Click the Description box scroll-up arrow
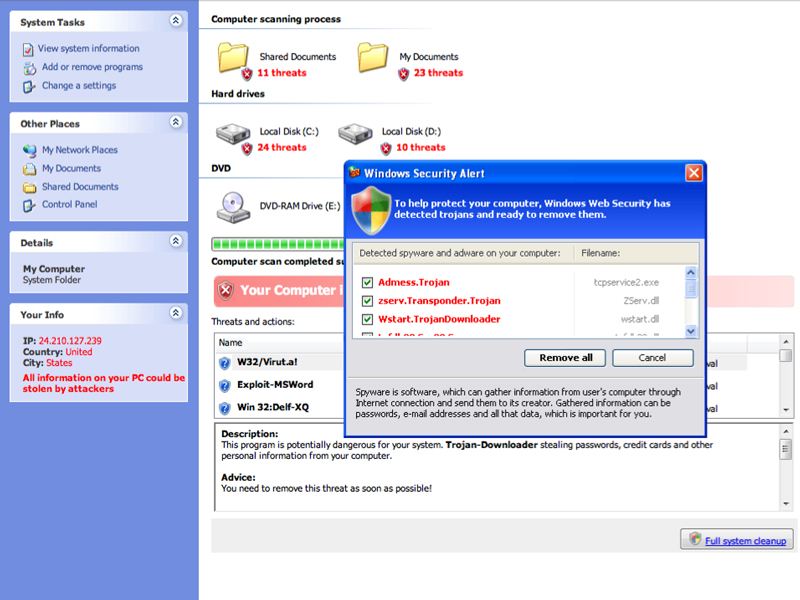 tap(786, 431)
